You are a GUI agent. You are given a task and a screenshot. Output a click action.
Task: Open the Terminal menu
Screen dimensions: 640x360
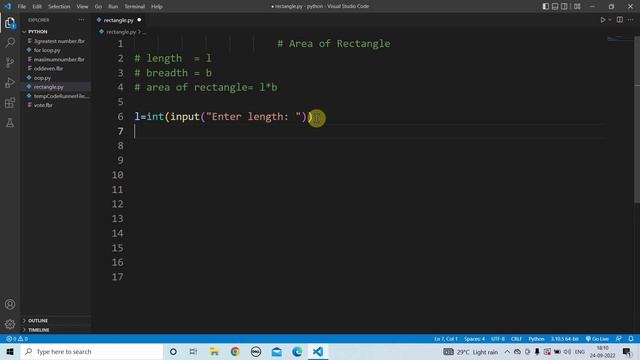coord(134,7)
